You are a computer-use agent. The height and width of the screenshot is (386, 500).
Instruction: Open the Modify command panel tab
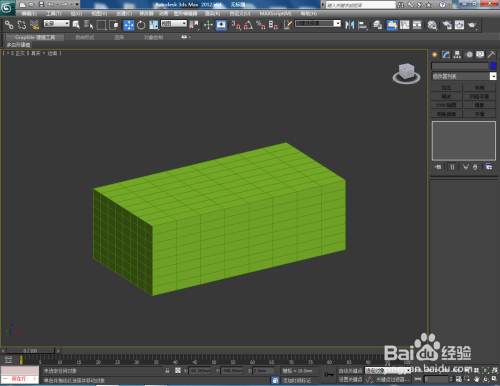[x=446, y=55]
